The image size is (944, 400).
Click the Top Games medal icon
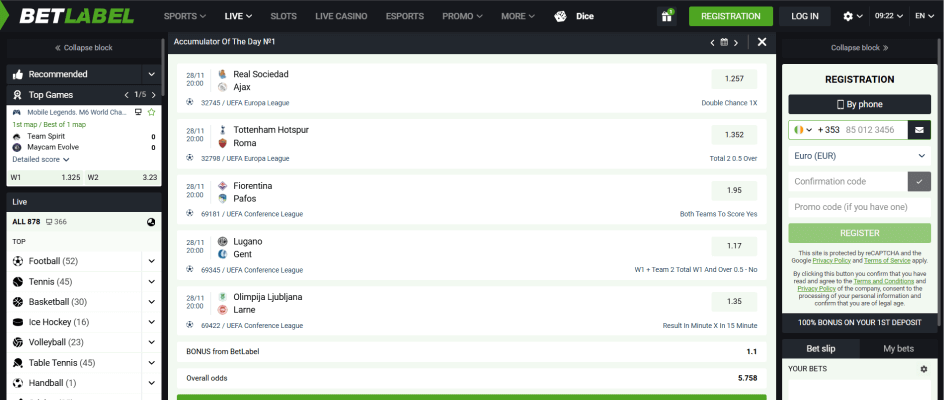[x=17, y=95]
